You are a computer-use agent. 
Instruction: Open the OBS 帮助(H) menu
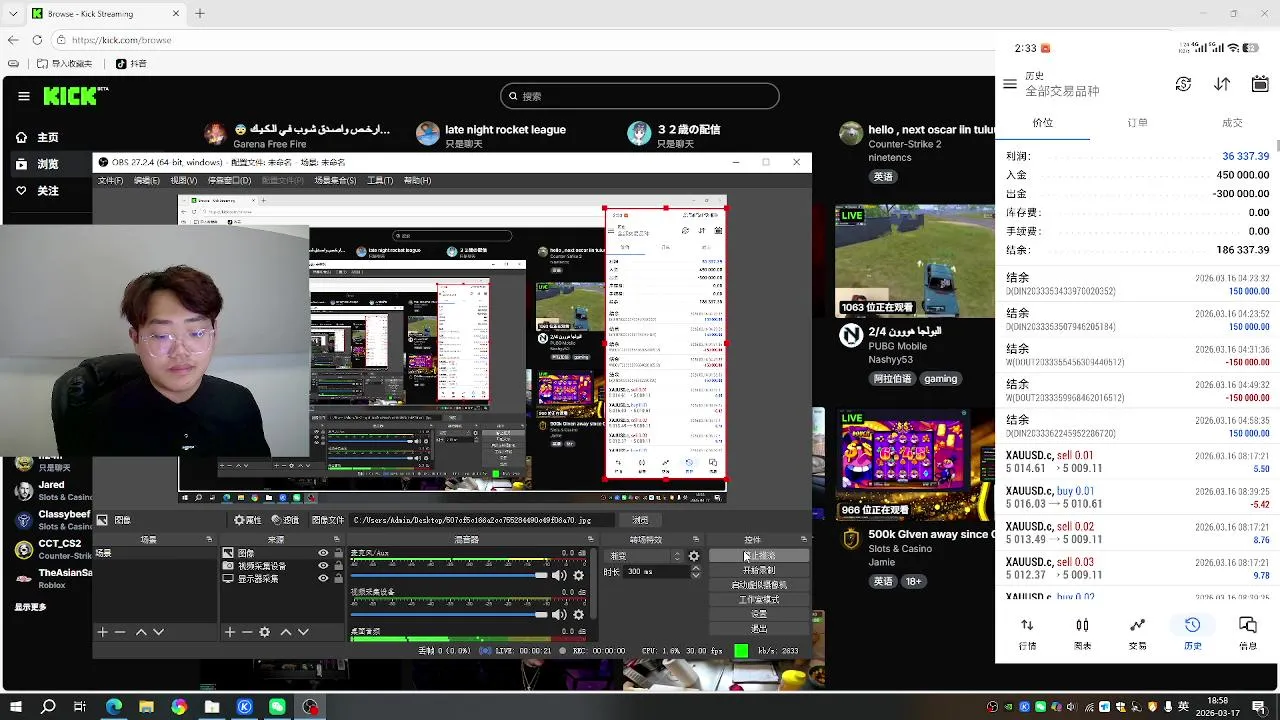417,181
